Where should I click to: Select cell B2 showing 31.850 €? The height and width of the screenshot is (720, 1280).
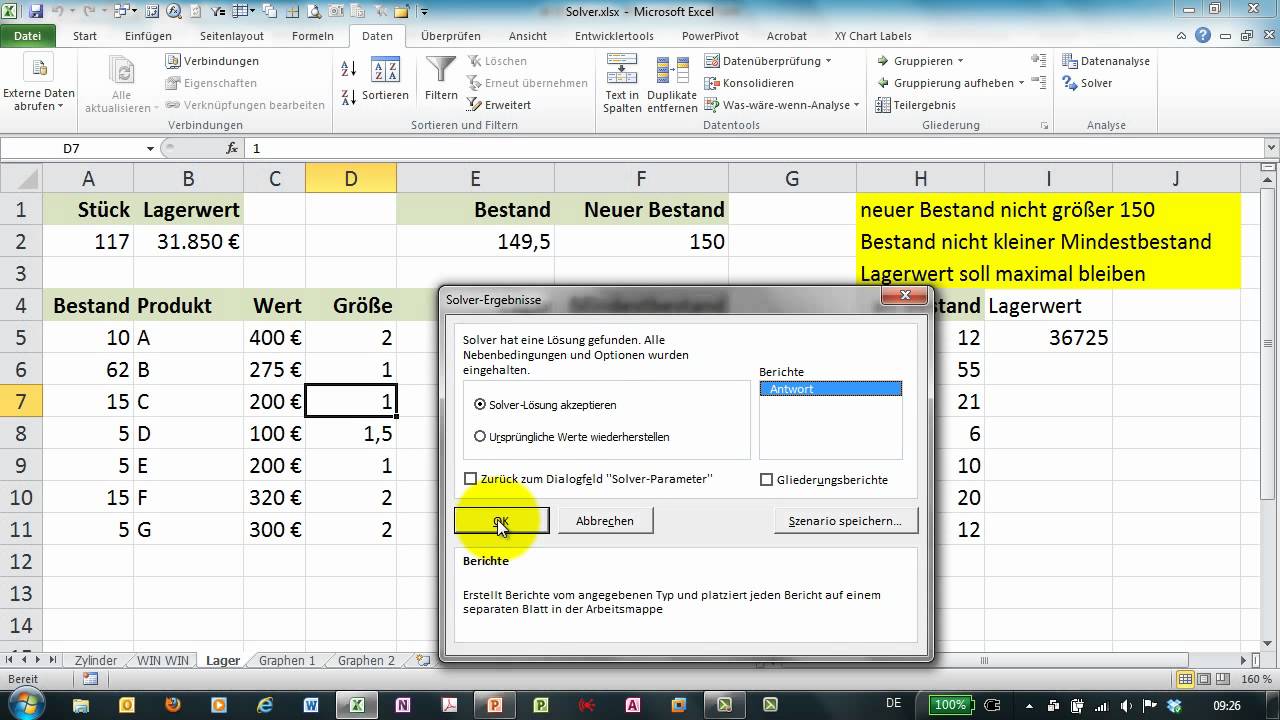(188, 242)
